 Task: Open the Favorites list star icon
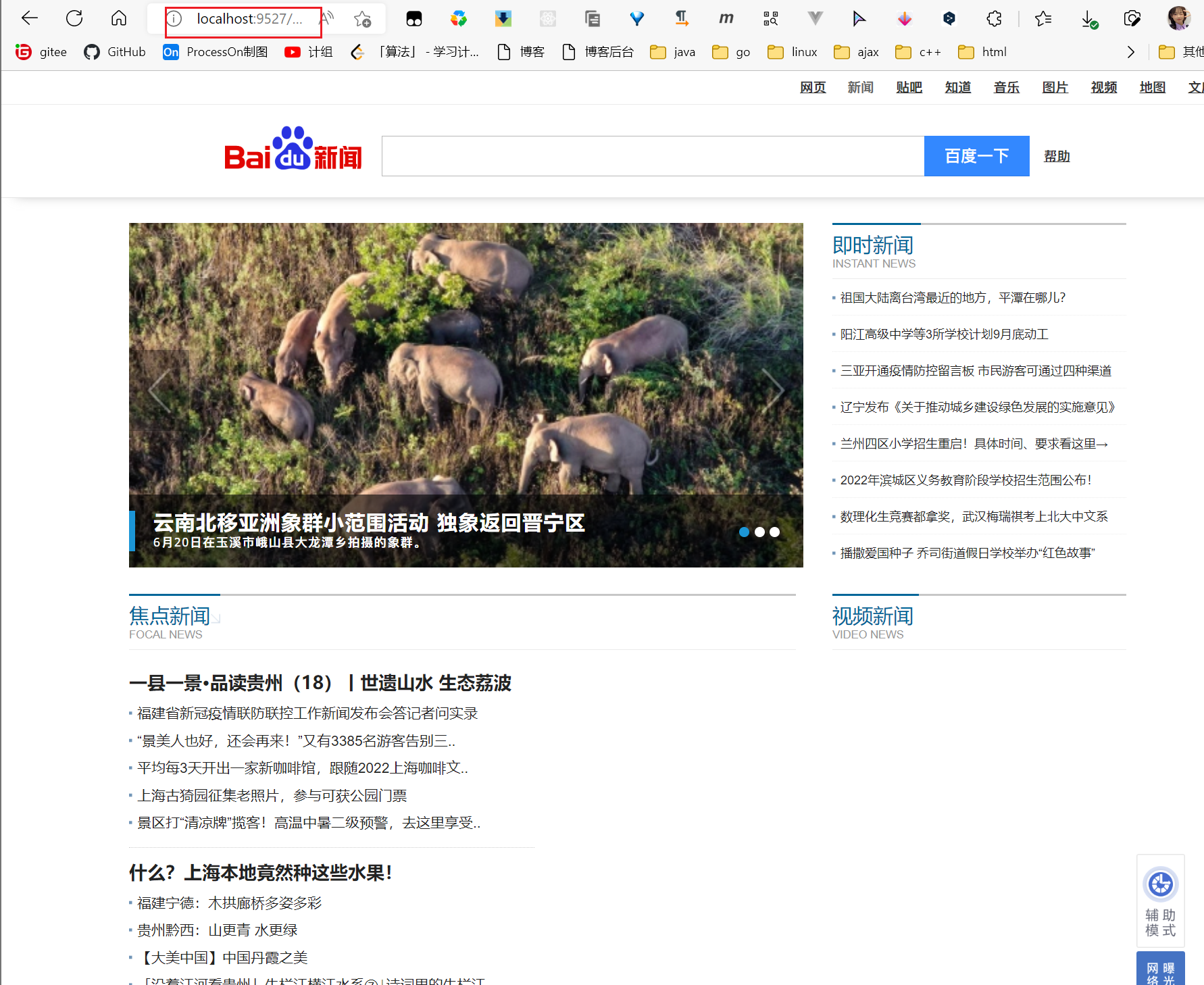click(1043, 19)
